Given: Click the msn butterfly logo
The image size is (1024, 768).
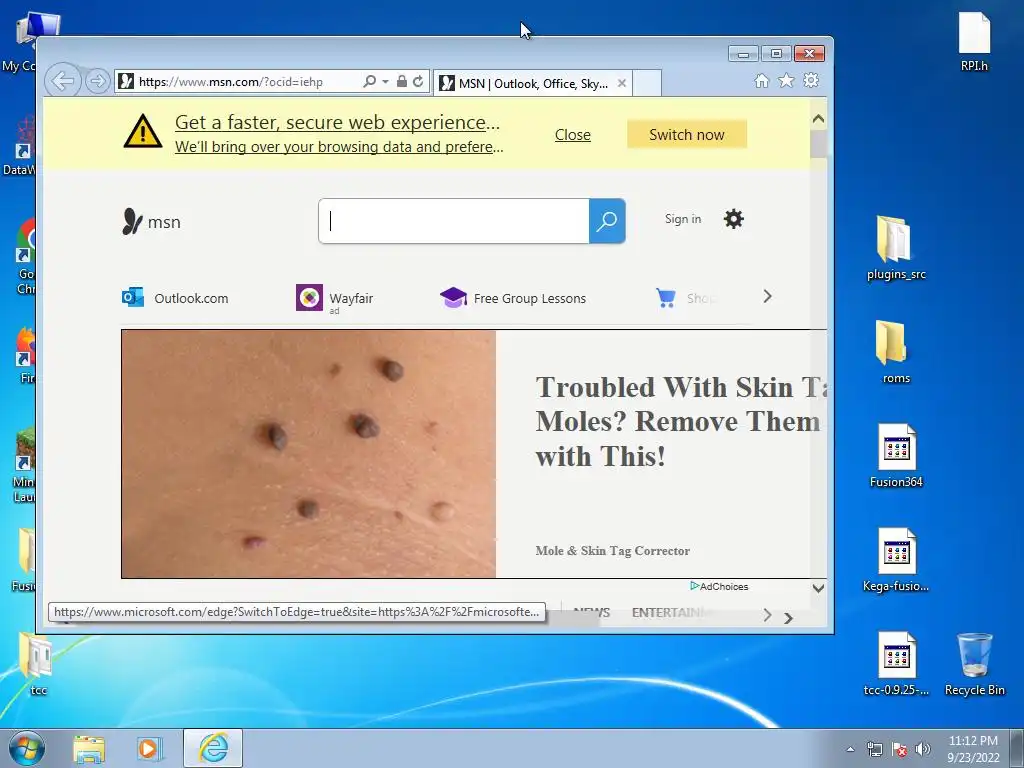Looking at the screenshot, I should click(151, 222).
